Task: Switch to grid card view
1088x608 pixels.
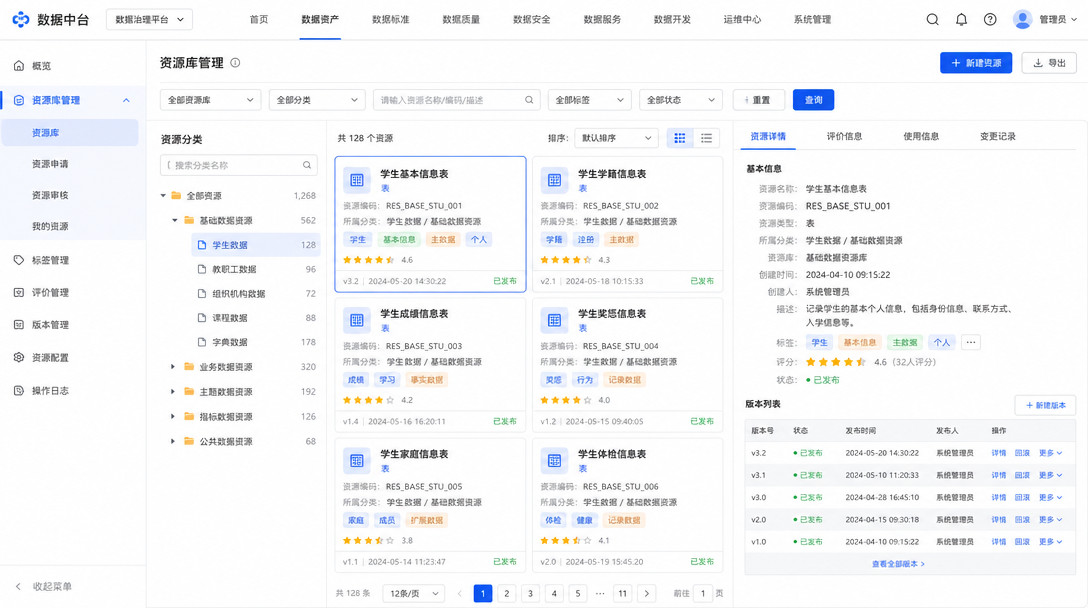Action: [x=680, y=138]
